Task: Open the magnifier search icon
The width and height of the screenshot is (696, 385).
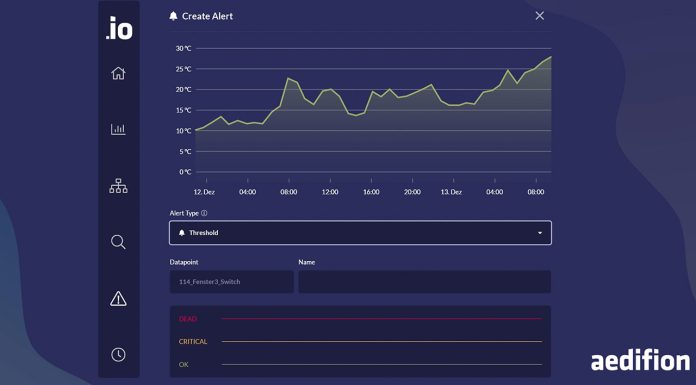Action: [x=118, y=242]
